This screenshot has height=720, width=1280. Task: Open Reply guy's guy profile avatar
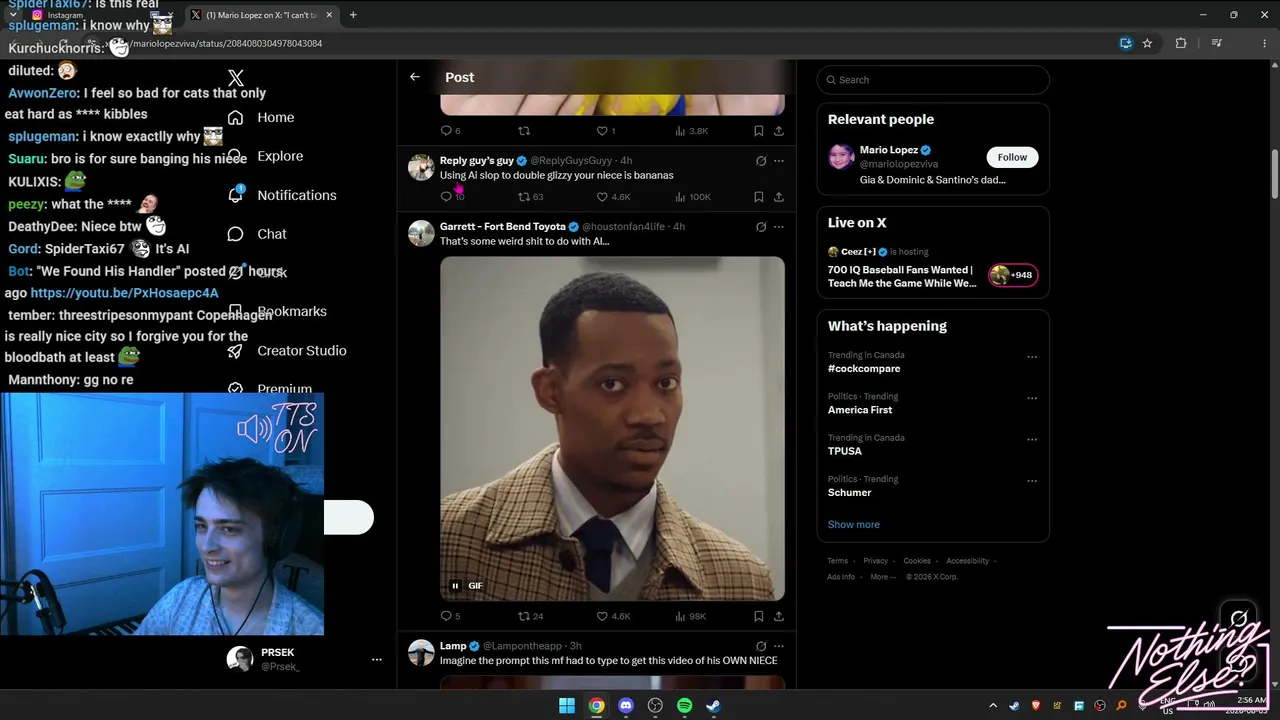coord(421,167)
